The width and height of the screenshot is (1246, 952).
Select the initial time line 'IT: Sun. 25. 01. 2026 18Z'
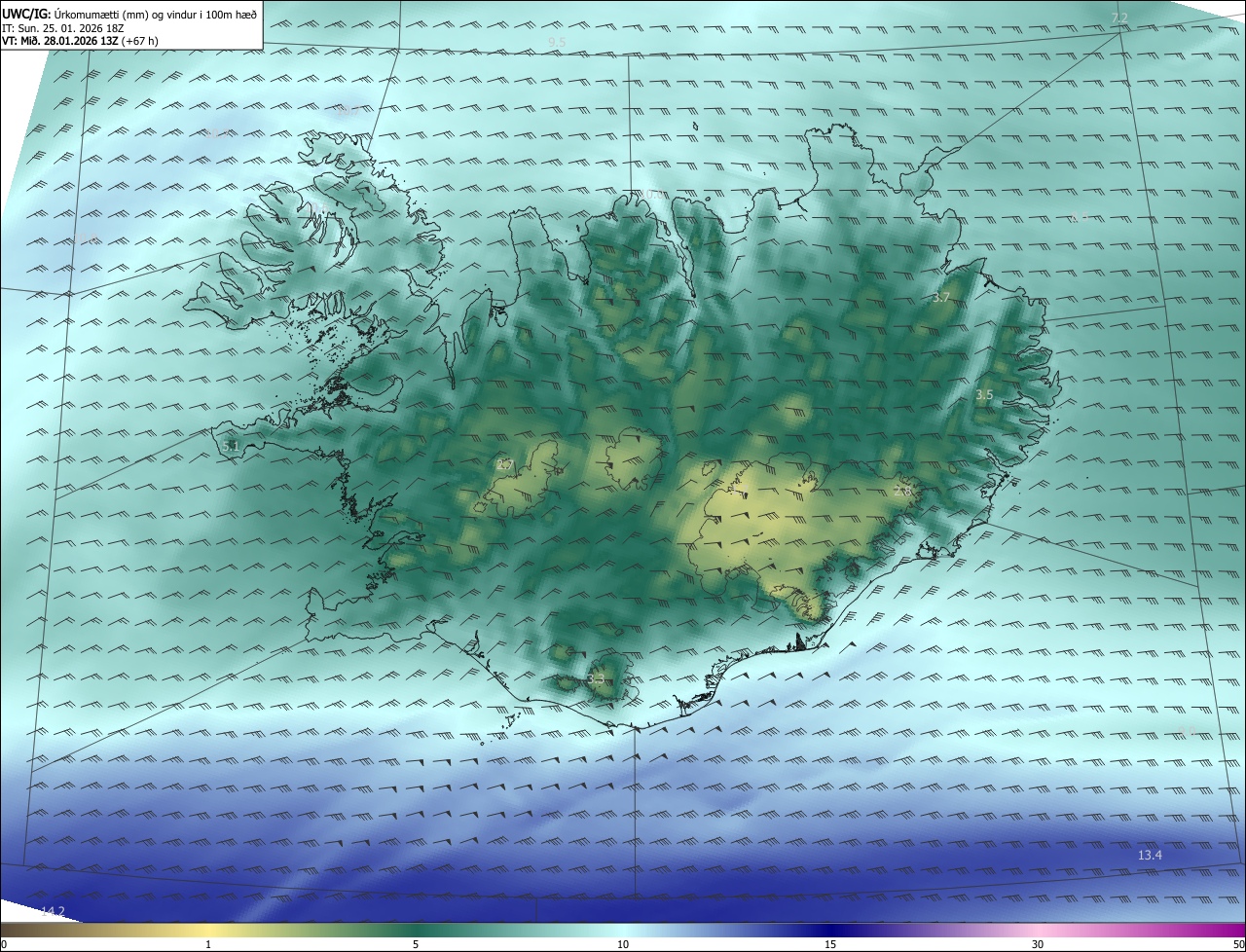[x=63, y=27]
